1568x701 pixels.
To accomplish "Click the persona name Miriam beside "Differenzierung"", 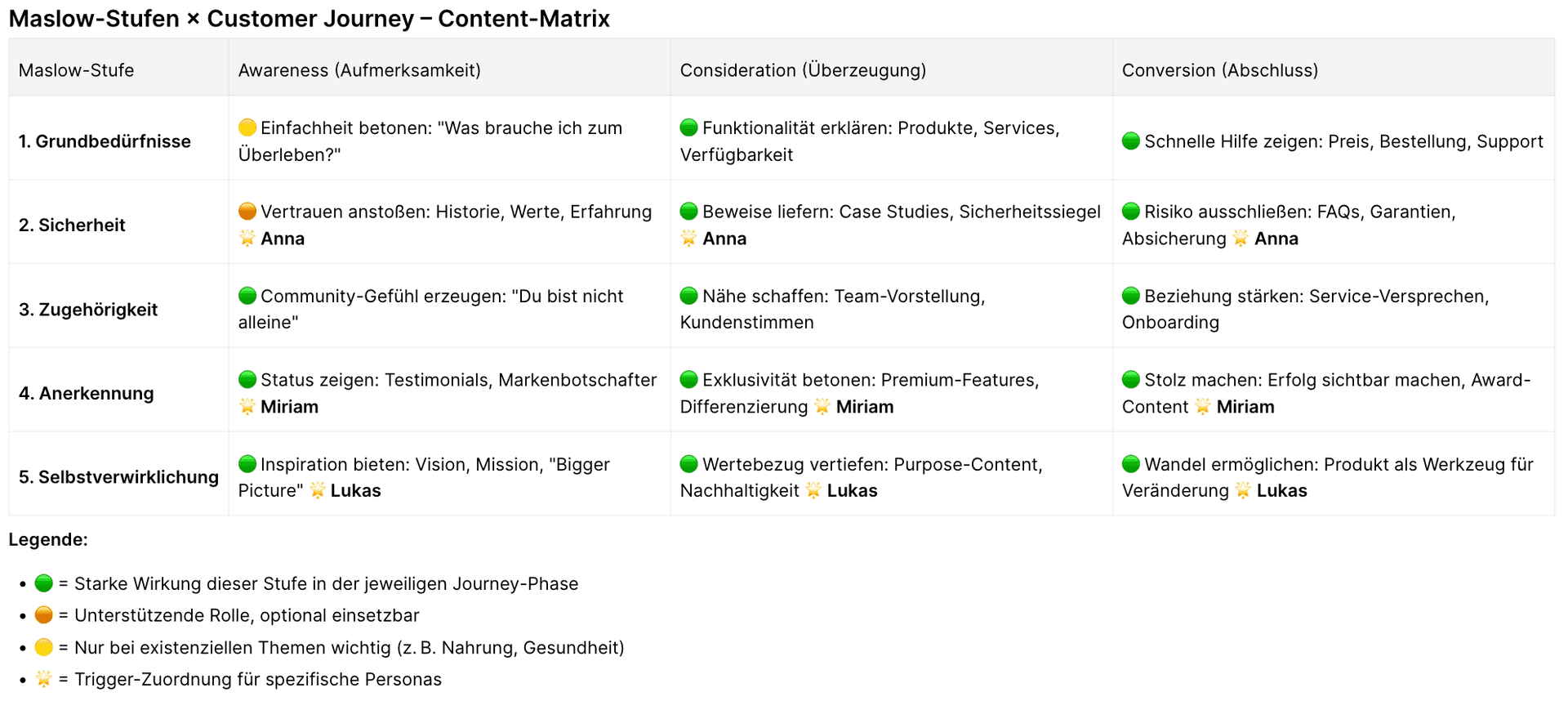I will [x=865, y=407].
